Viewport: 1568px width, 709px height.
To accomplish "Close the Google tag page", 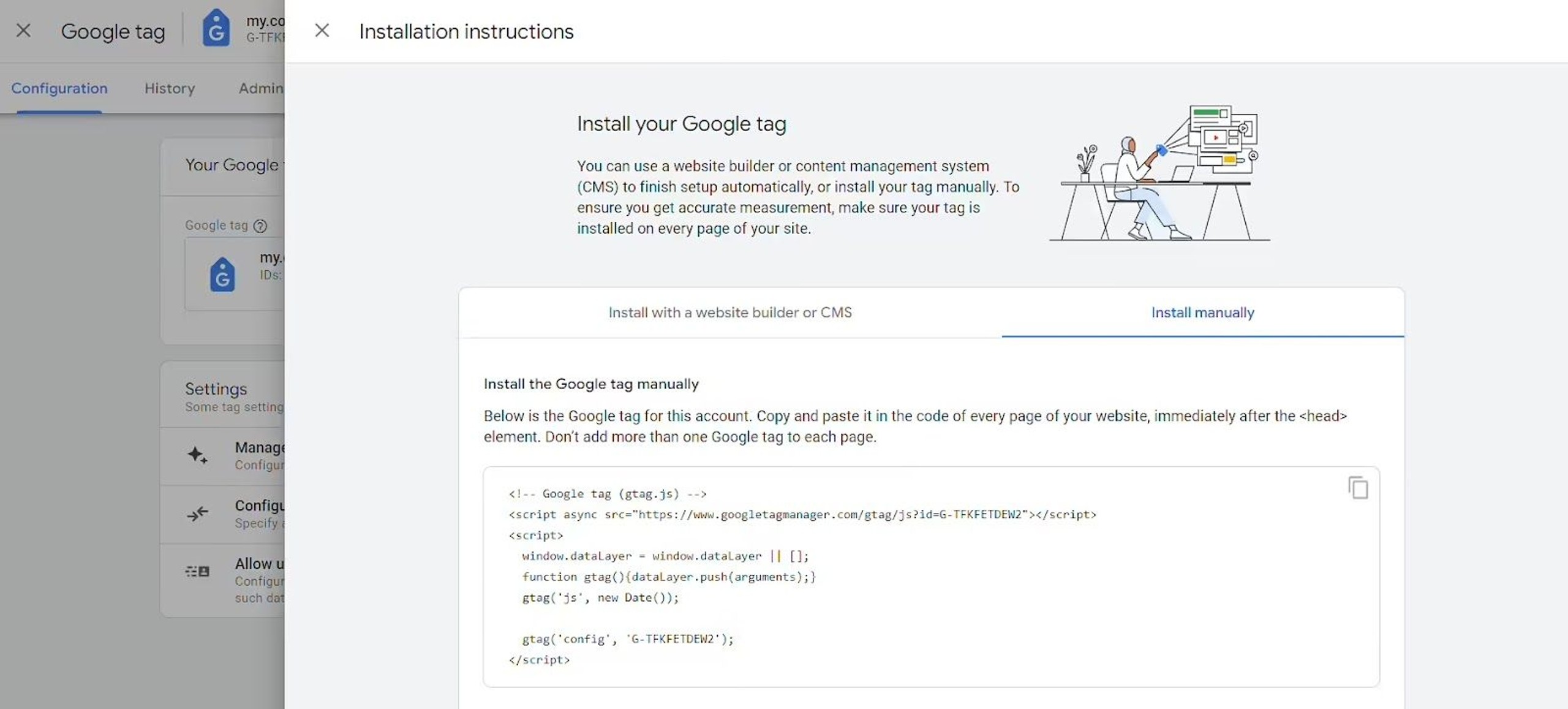I will coord(23,31).
